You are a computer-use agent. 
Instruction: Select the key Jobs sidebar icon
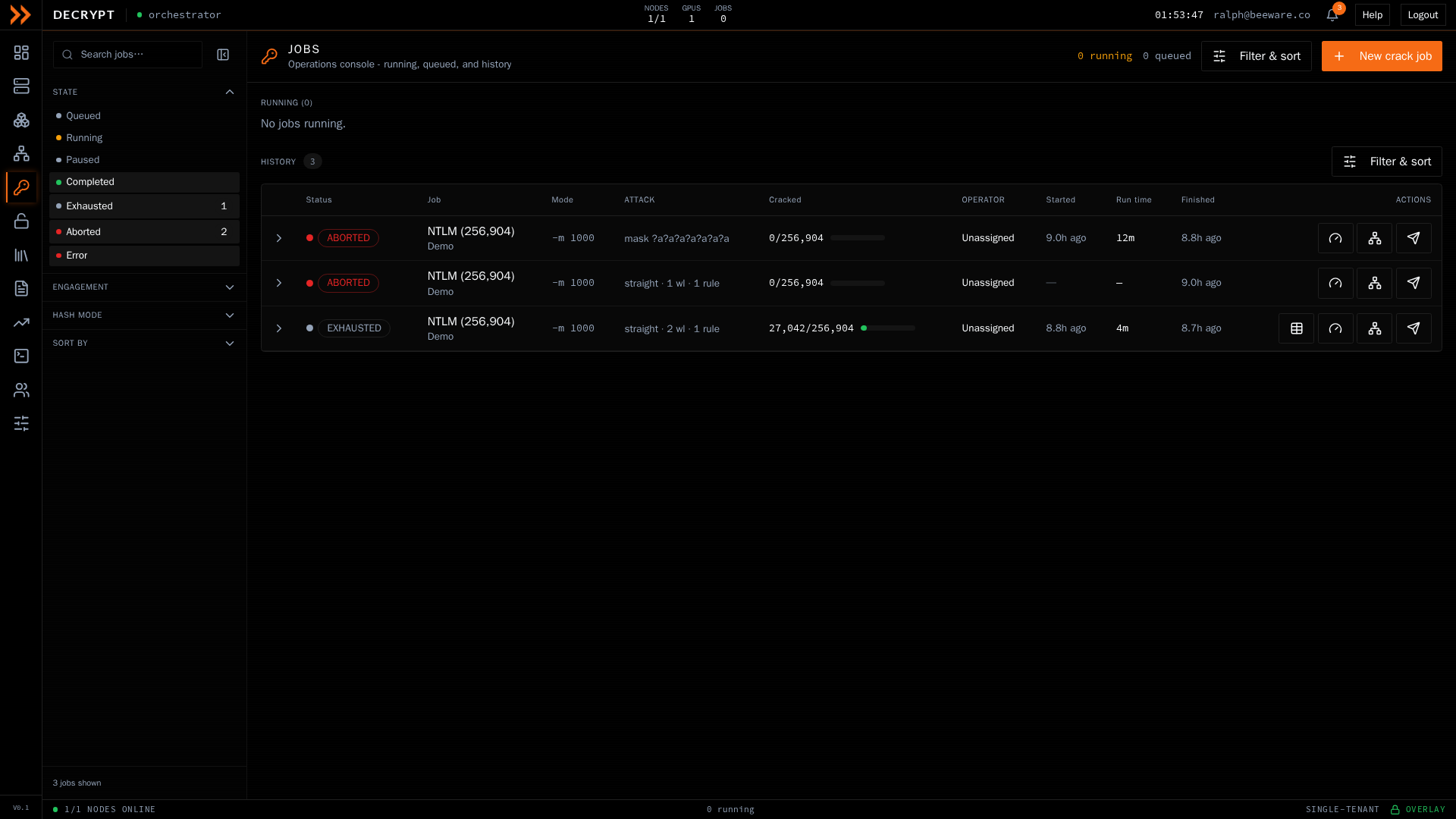(x=21, y=187)
